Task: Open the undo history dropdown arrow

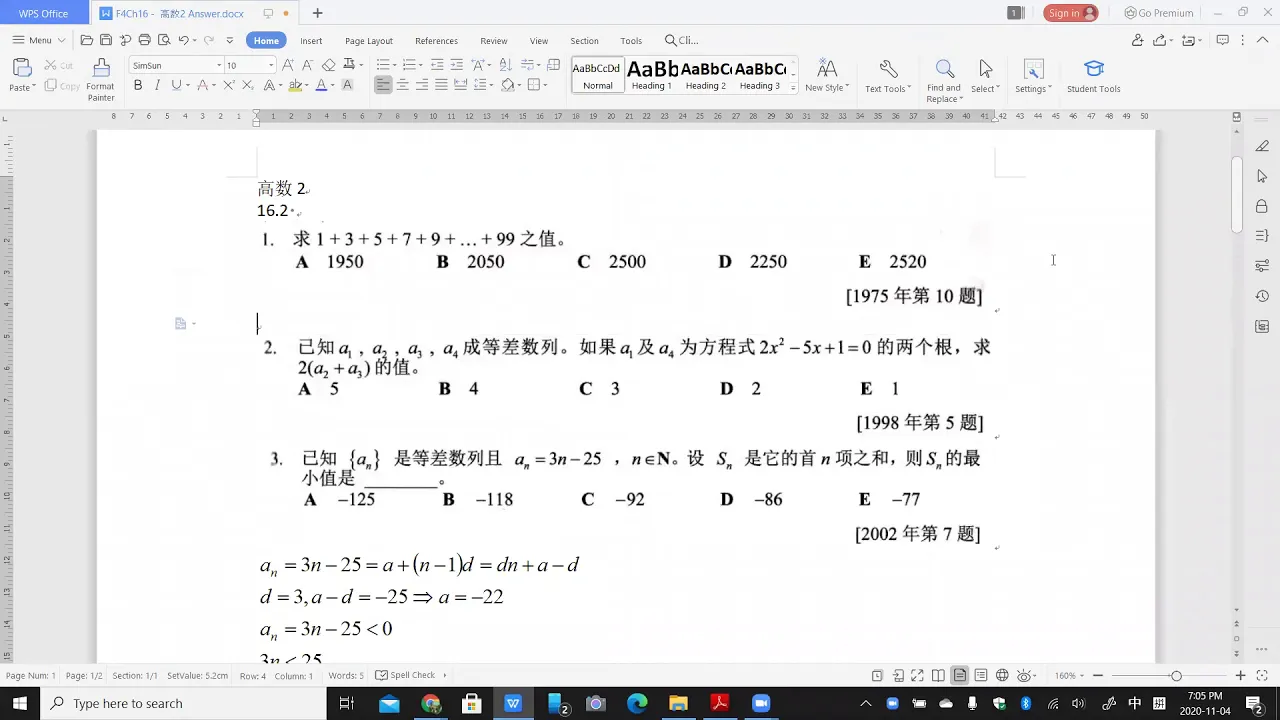Action: (x=196, y=41)
